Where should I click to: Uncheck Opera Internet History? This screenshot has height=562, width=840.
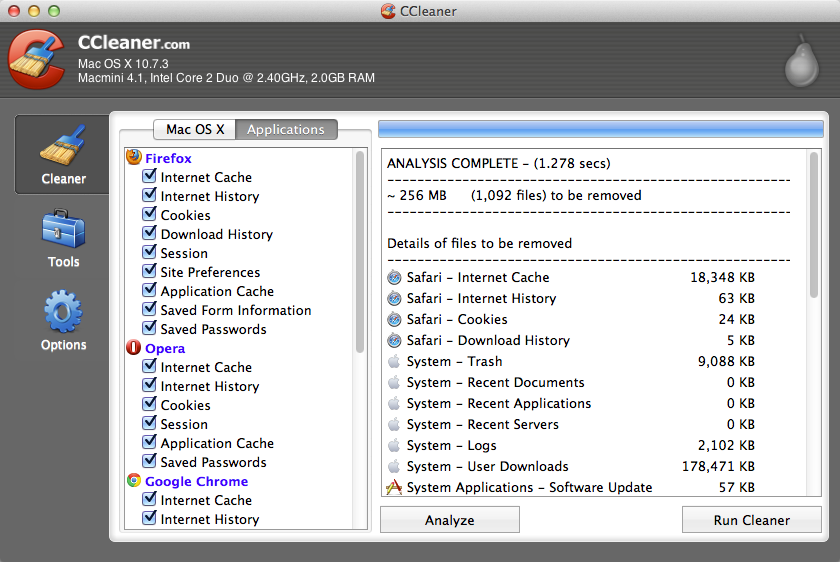coord(149,385)
